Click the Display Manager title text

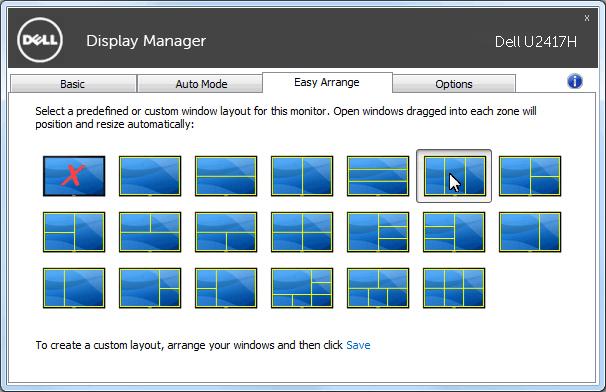pos(146,41)
